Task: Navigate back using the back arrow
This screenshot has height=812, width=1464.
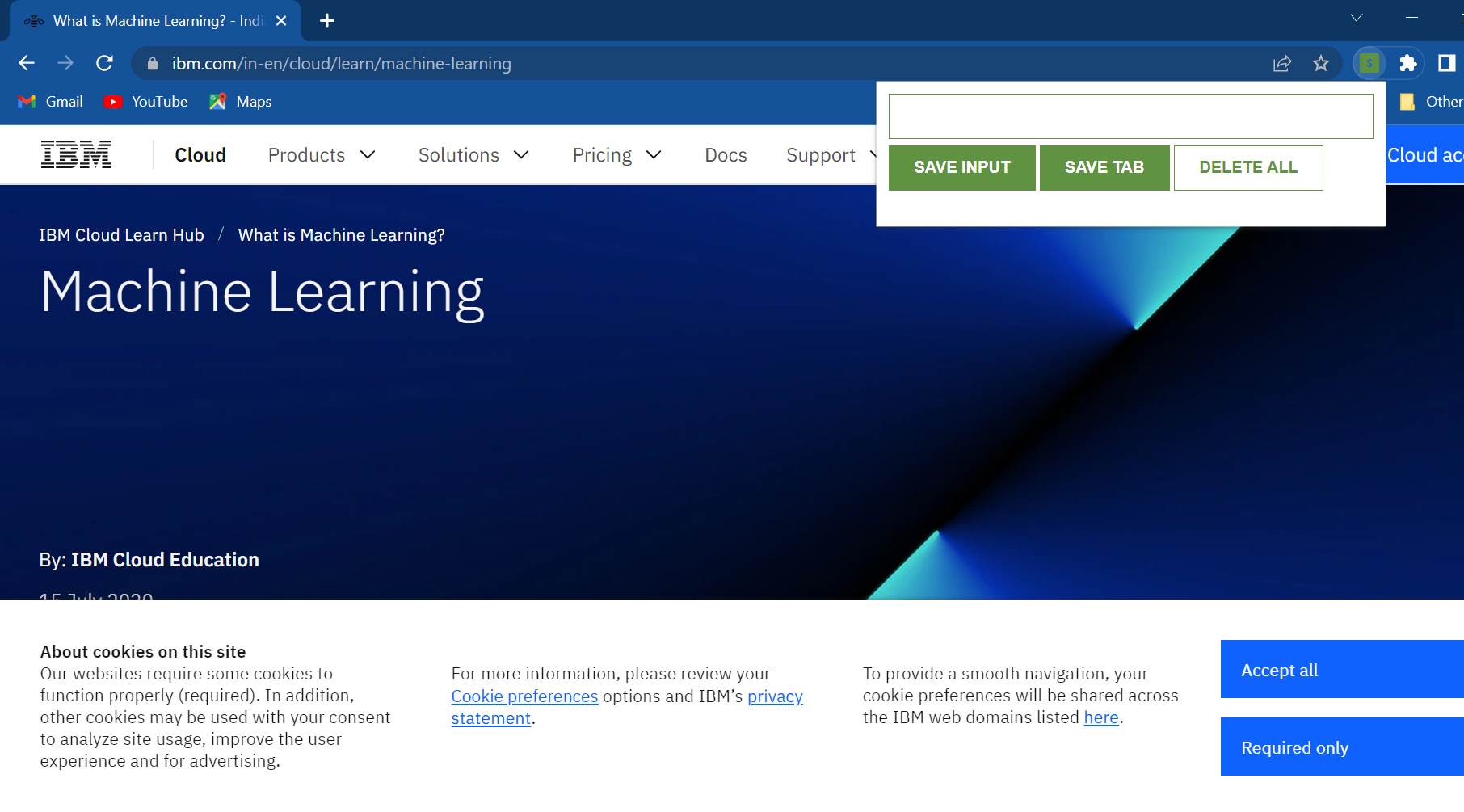Action: [x=27, y=63]
